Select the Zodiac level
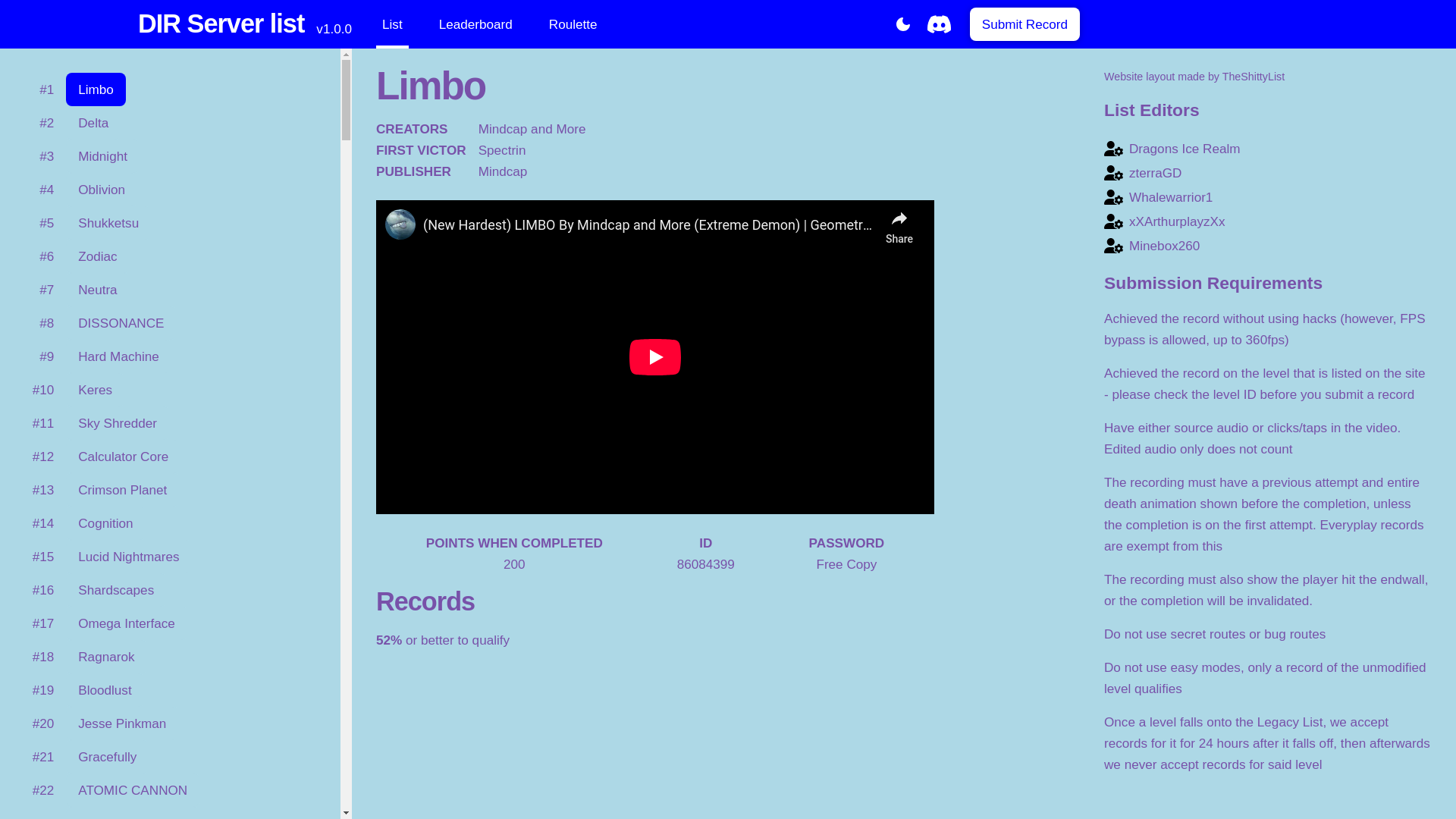 tap(98, 256)
